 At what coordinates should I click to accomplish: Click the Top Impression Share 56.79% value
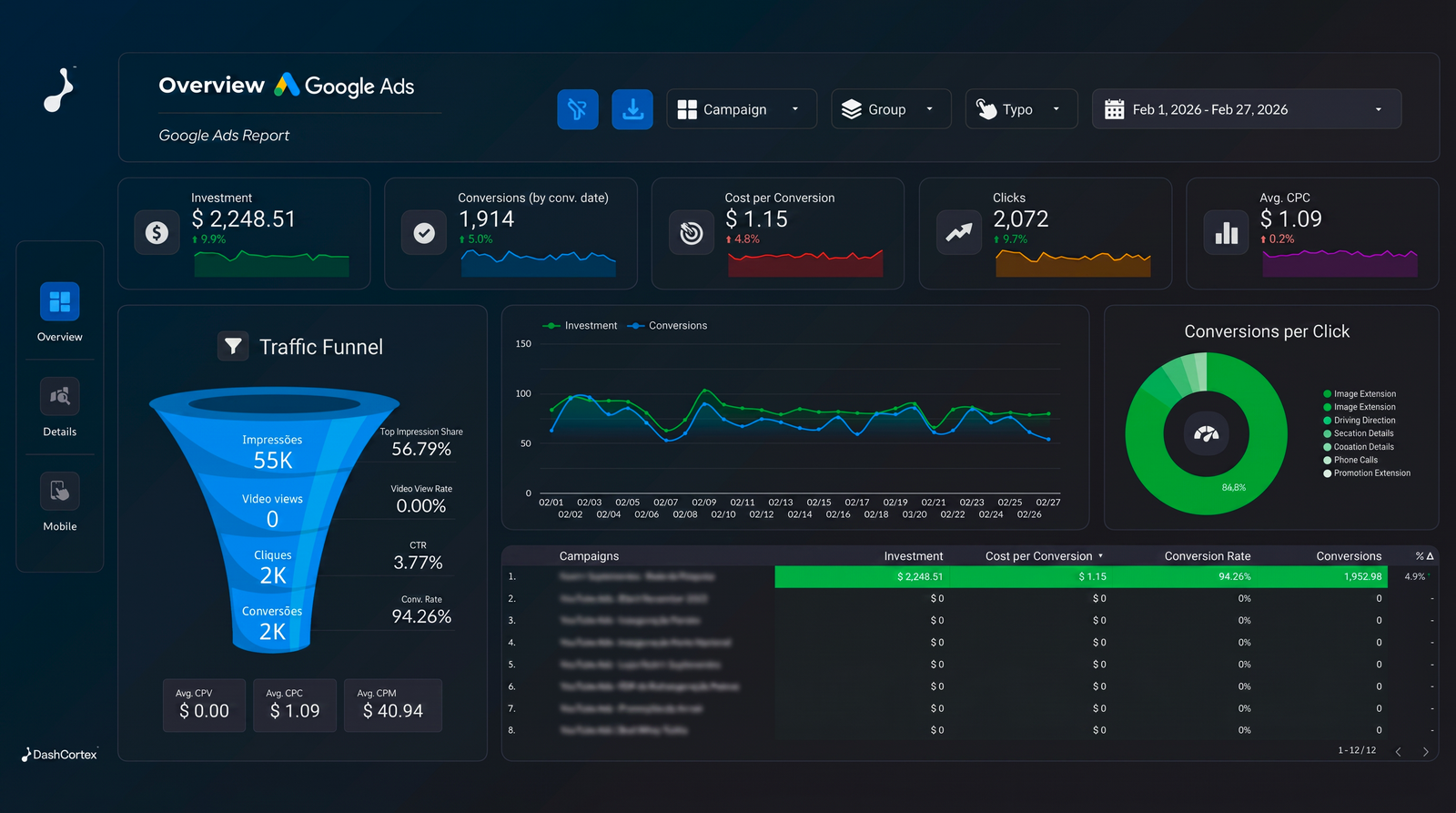pyautogui.click(x=421, y=449)
